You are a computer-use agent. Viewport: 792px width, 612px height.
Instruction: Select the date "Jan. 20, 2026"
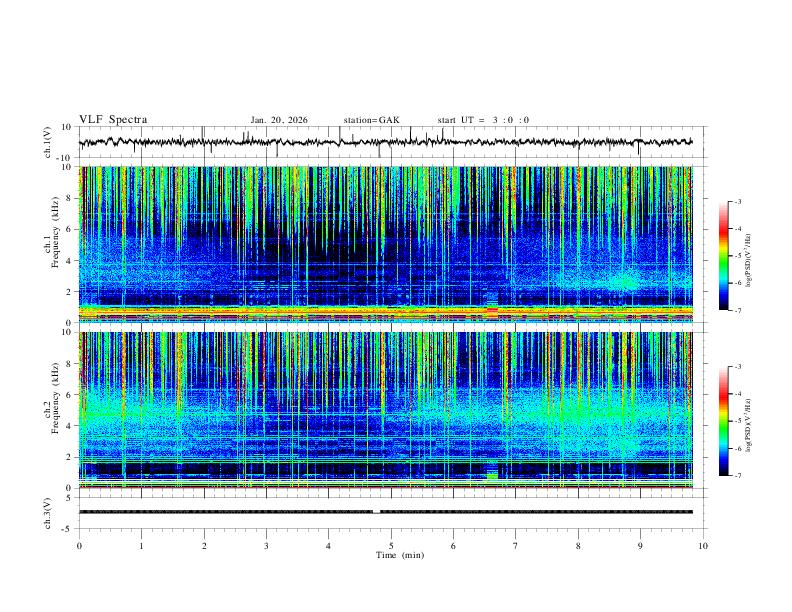279,120
